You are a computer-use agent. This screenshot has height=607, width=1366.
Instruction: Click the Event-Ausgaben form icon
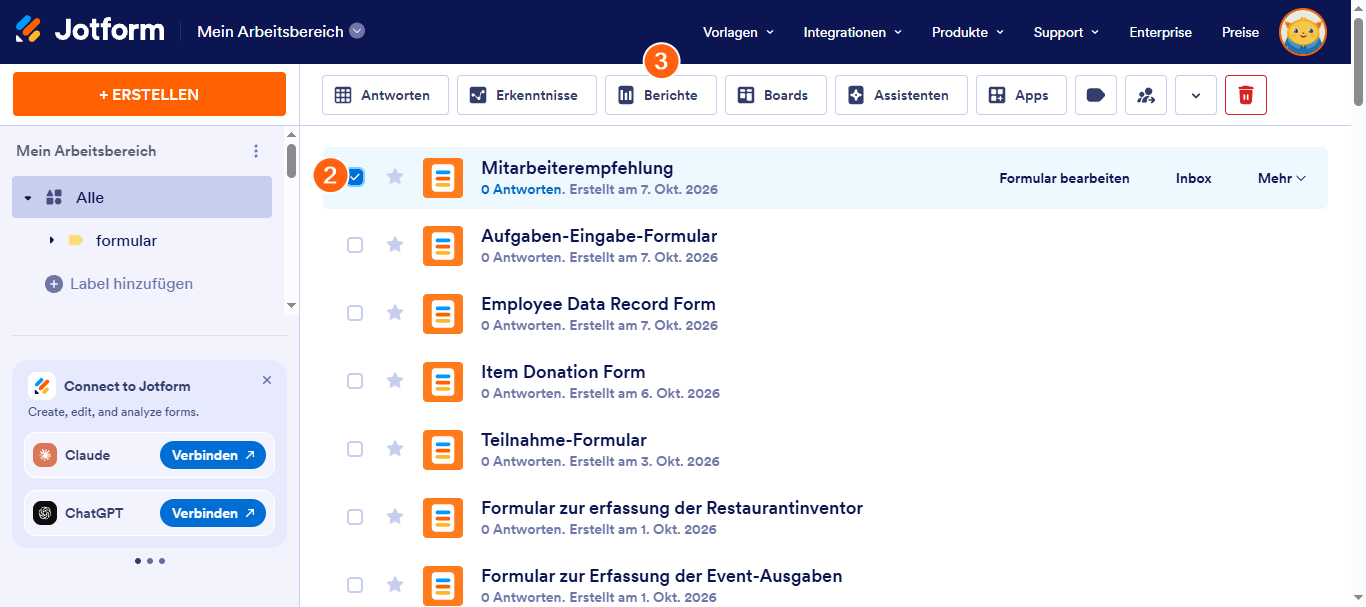click(443, 586)
